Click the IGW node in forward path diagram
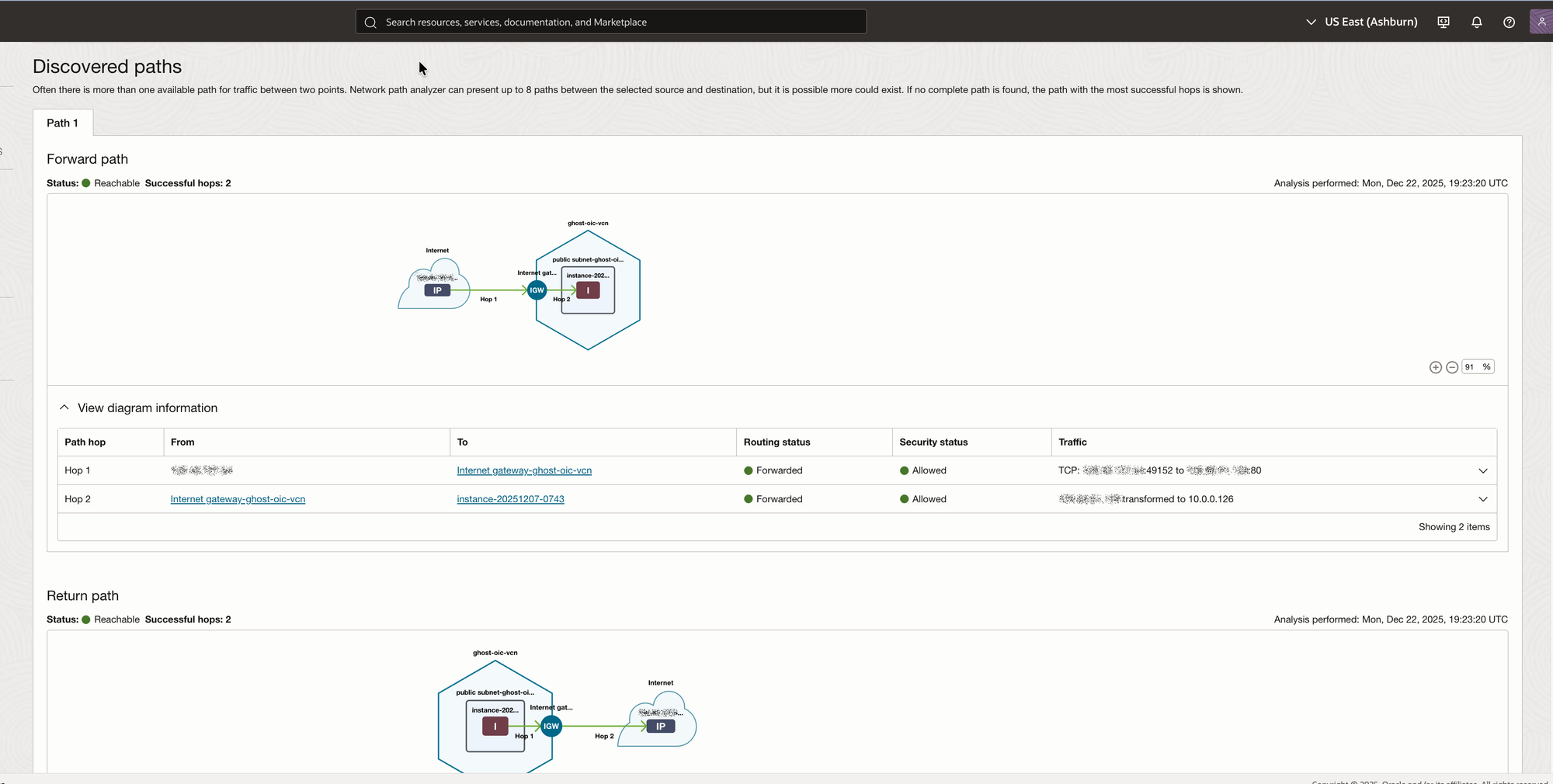1553x784 pixels. 537,290
